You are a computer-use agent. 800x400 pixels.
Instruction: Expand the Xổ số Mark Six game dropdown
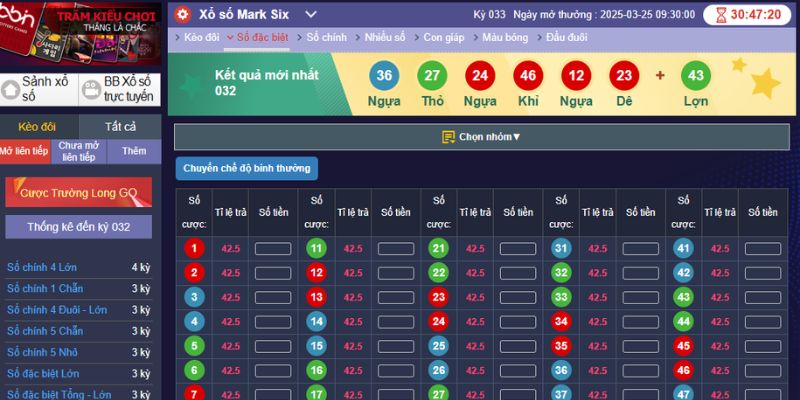click(311, 15)
